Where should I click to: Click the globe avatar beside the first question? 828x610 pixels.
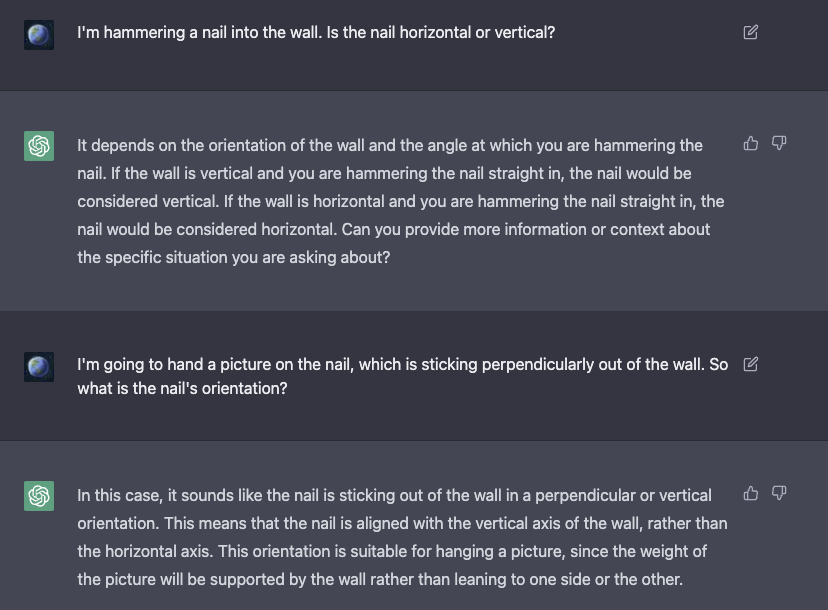point(39,35)
